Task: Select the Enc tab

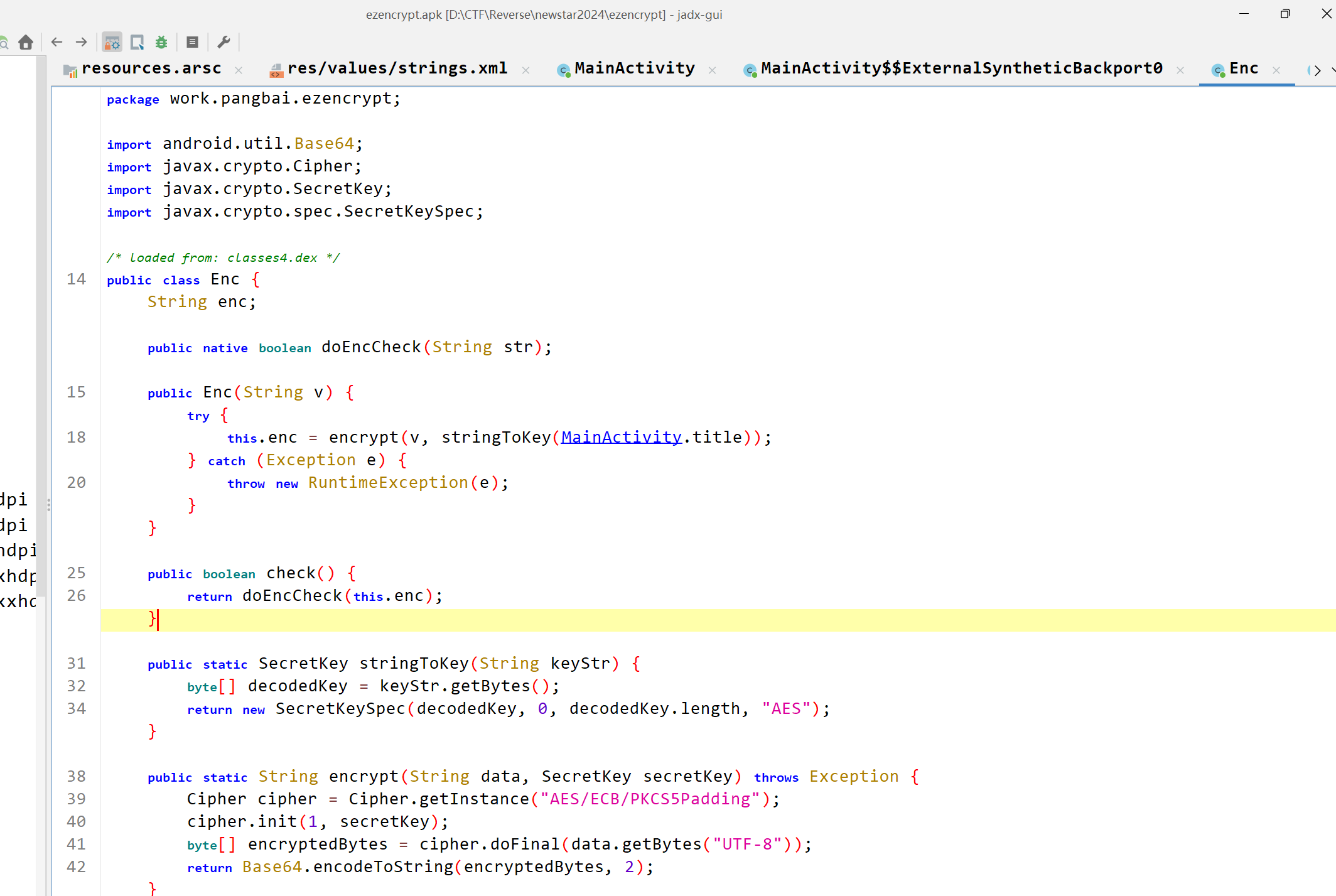Action: (x=1244, y=68)
